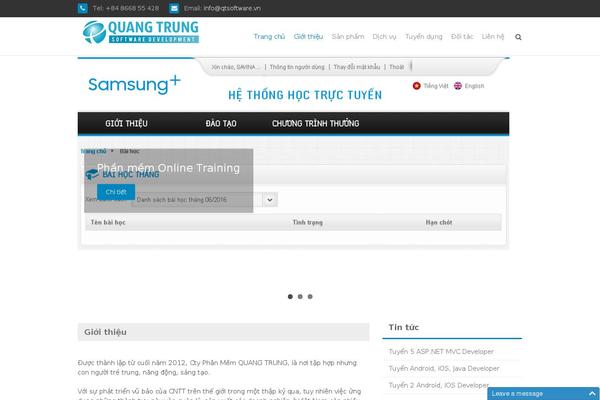The image size is (600, 400).
Task: Click the Tin tức section heading
Action: (x=404, y=327)
